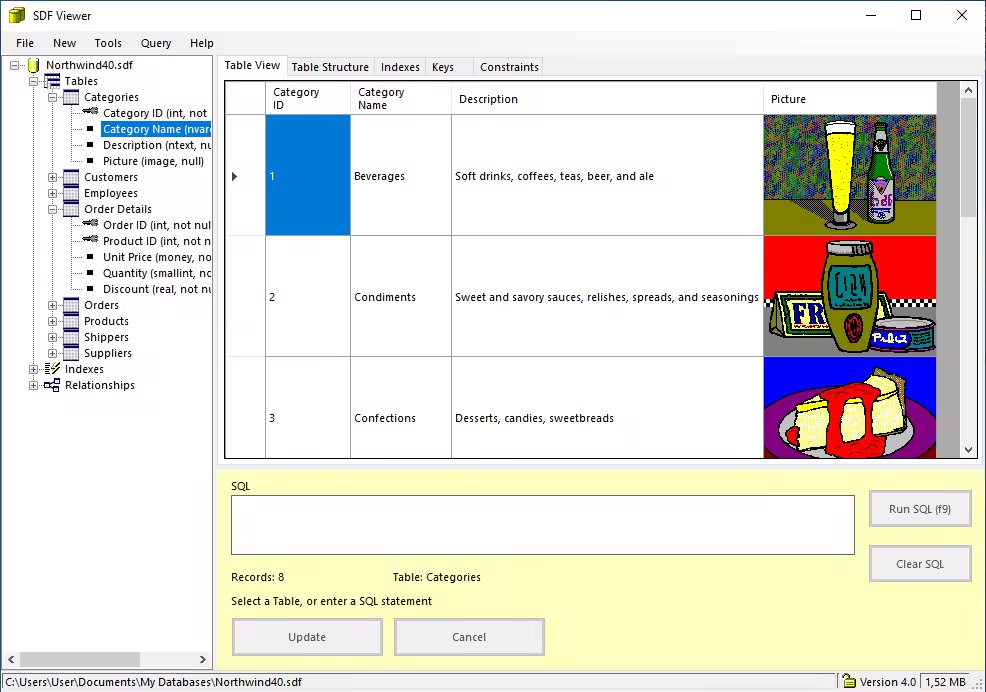Open the Tools menu
Image resolution: width=986 pixels, height=692 pixels.
pyautogui.click(x=108, y=43)
